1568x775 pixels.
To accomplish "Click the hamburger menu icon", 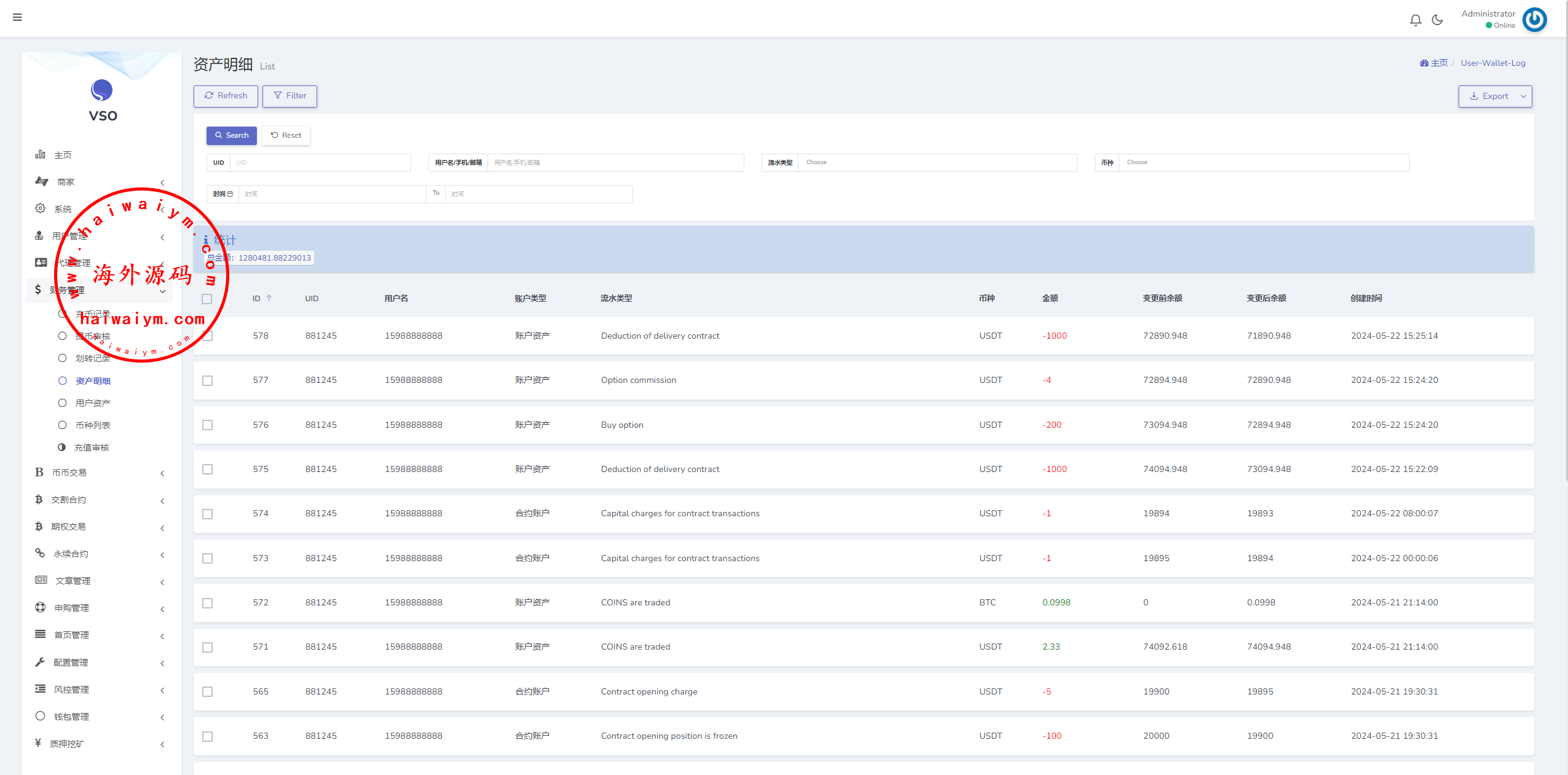I will [x=17, y=17].
